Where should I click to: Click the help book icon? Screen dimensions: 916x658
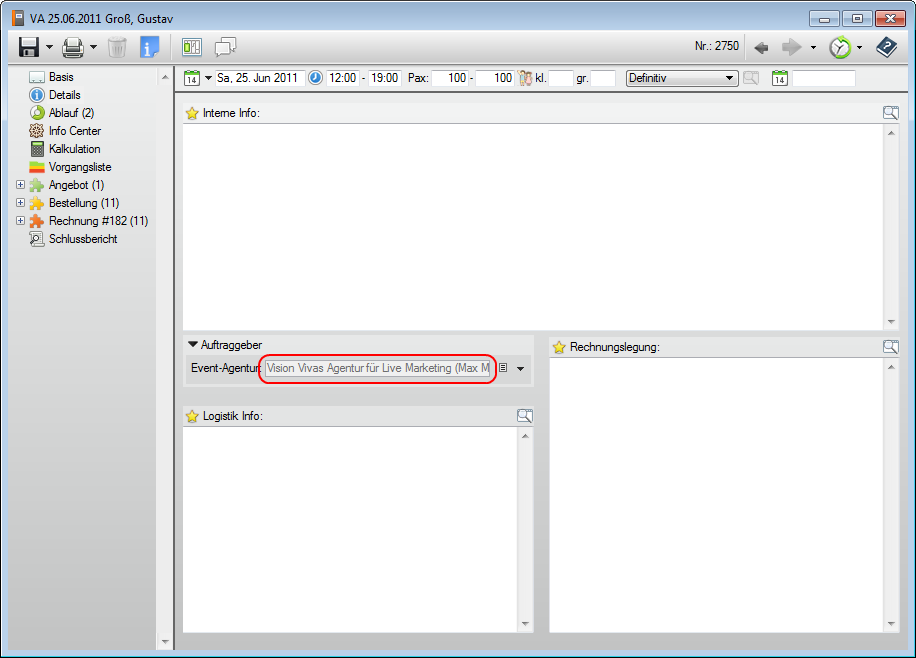(x=886, y=47)
